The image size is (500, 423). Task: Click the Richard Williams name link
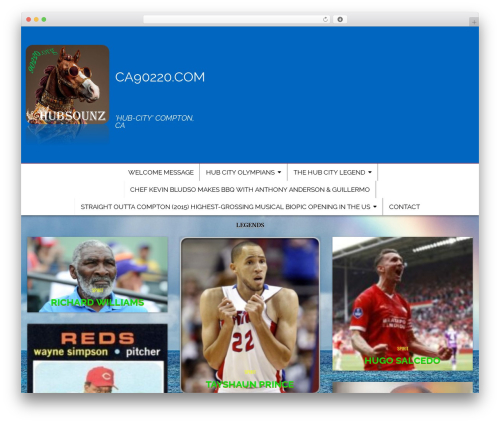[97, 302]
